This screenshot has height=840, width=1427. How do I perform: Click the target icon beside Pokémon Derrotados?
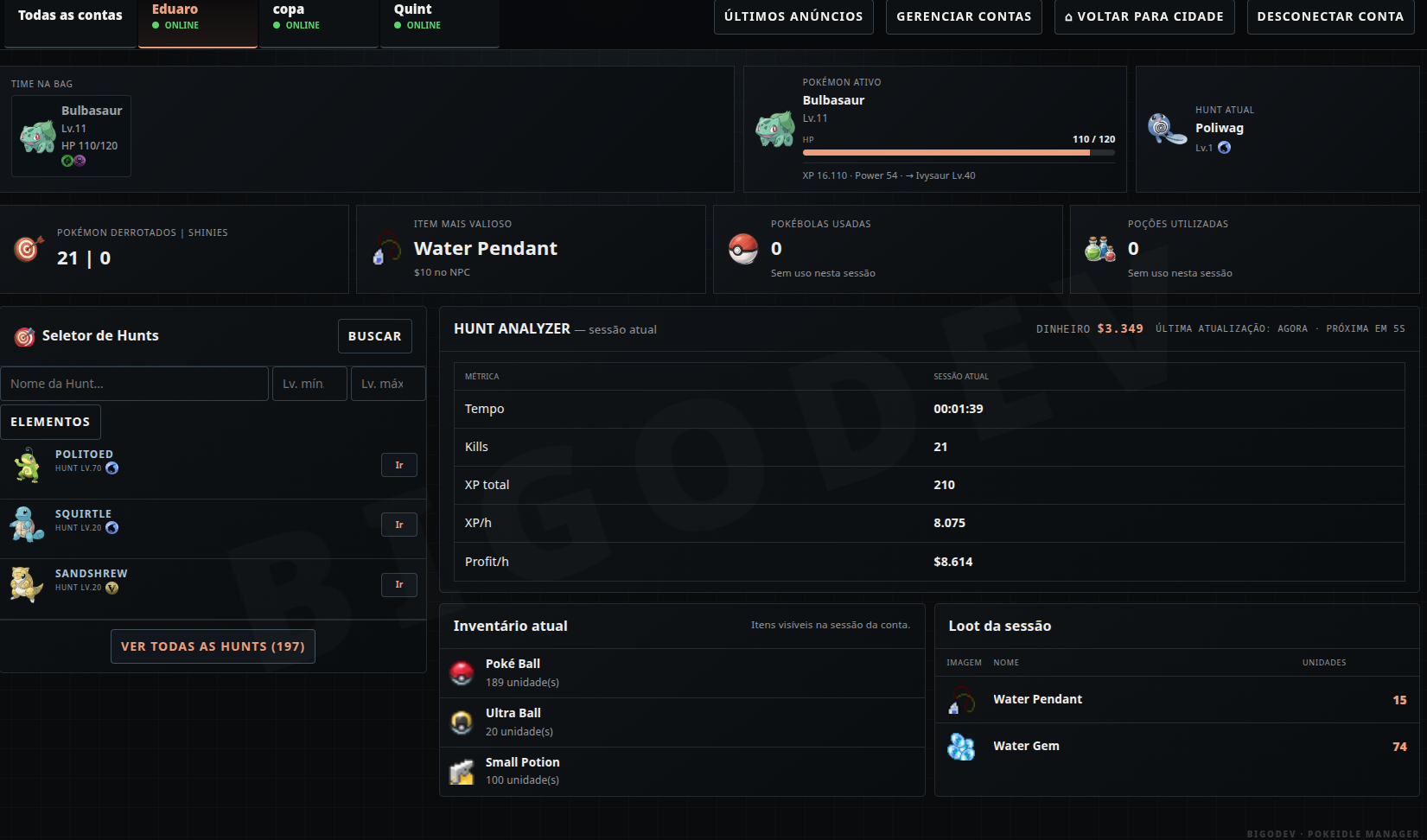coord(29,248)
